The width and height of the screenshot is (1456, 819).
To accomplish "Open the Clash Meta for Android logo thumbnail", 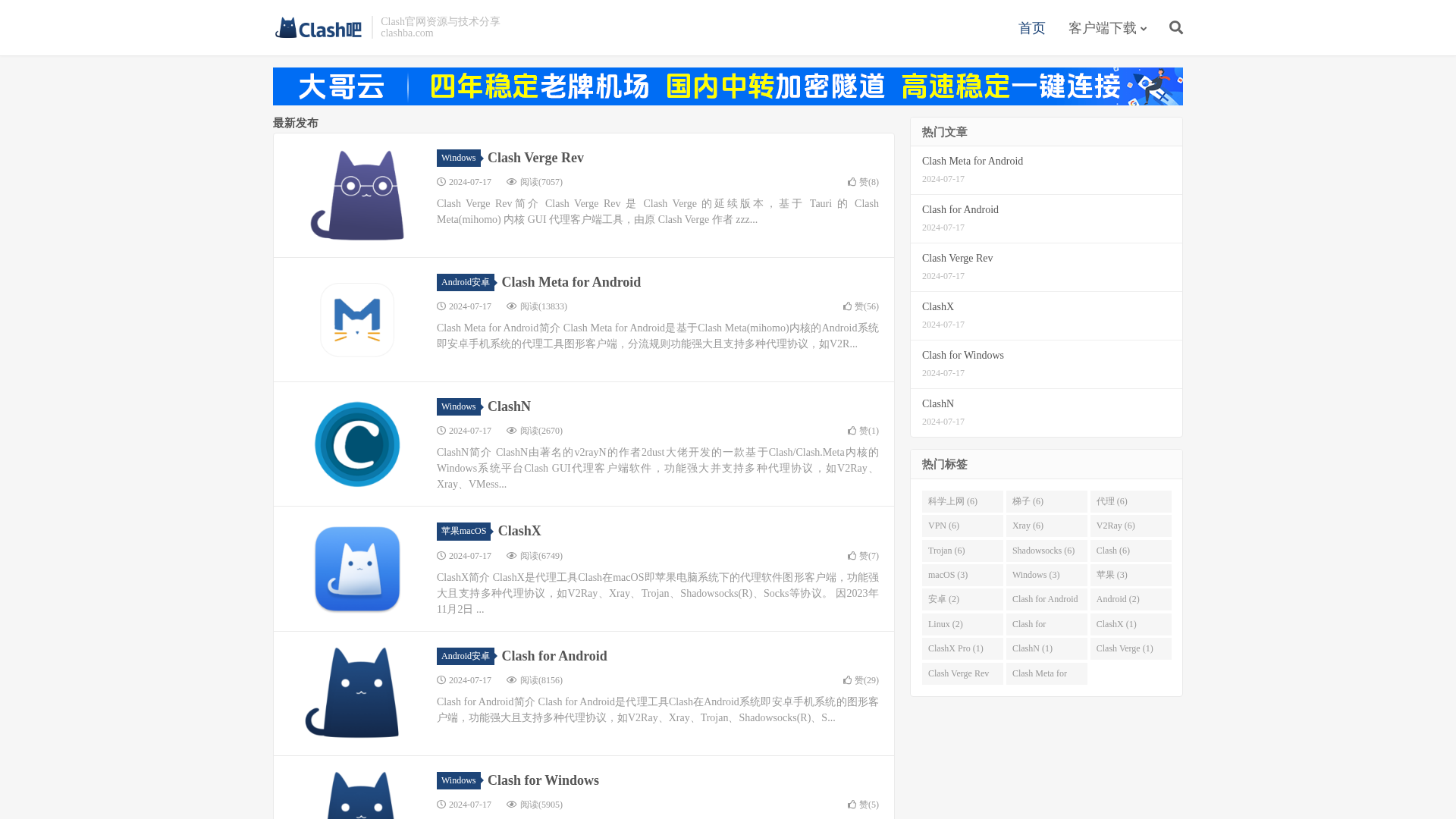I will [x=357, y=320].
